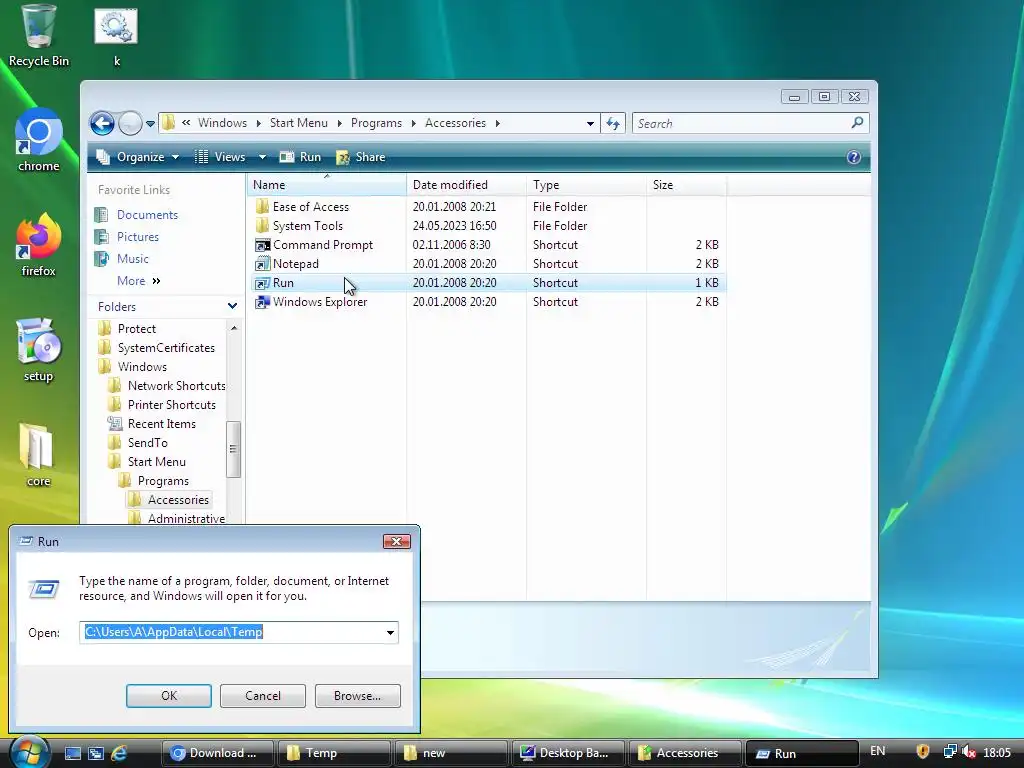This screenshot has height=768, width=1024.
Task: Select the Notepad shortcut
Action: coord(296,264)
